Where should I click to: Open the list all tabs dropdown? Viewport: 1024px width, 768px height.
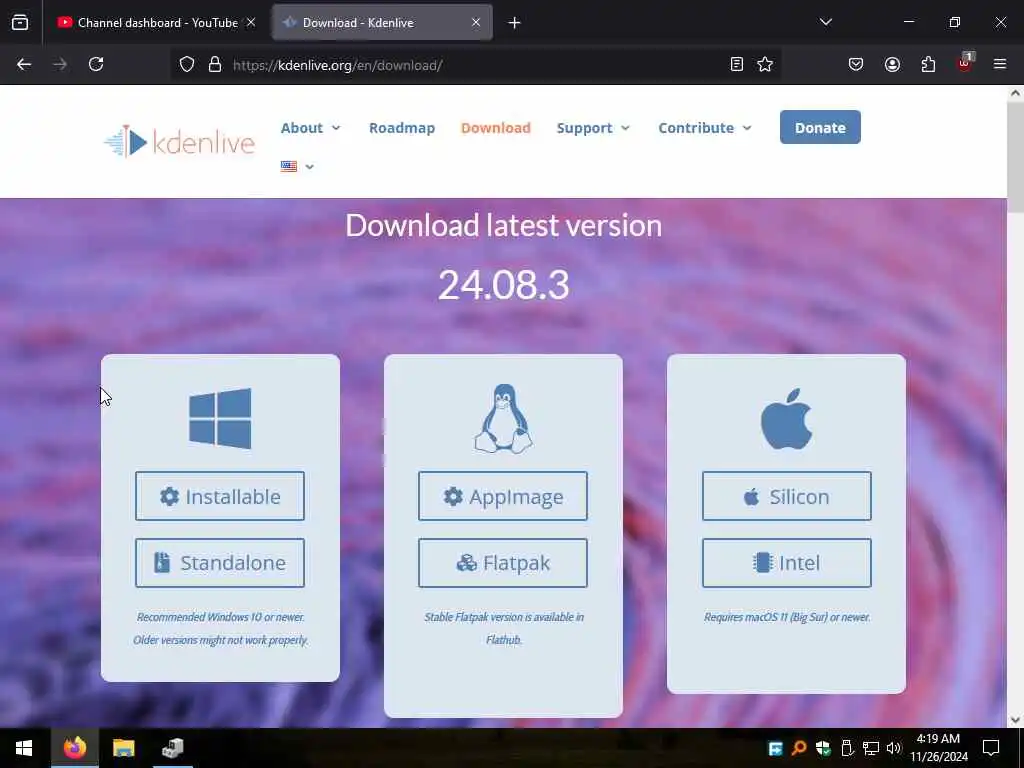(825, 22)
